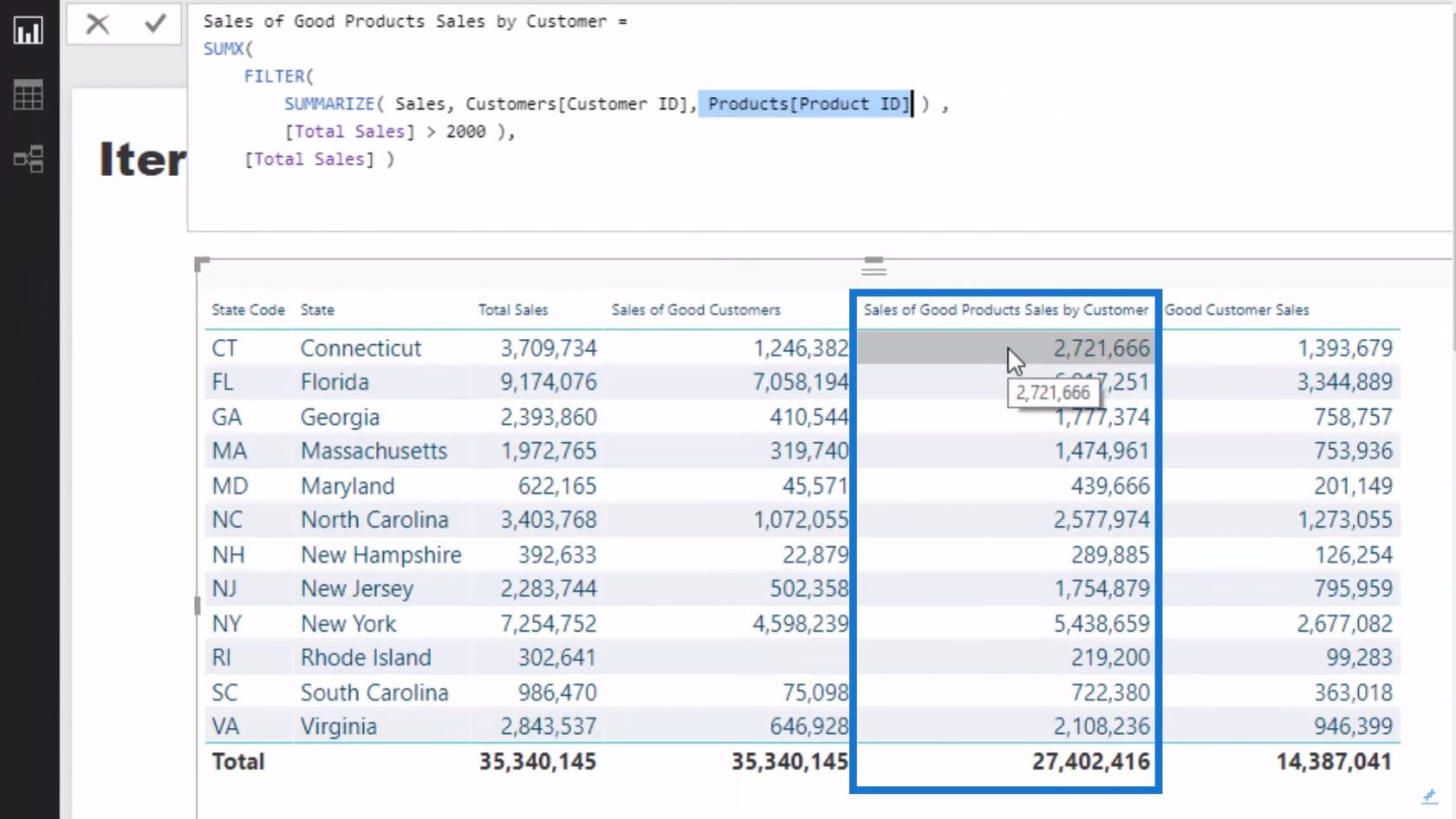The width and height of the screenshot is (1456, 819).
Task: Open the Report view icon
Action: tap(28, 31)
